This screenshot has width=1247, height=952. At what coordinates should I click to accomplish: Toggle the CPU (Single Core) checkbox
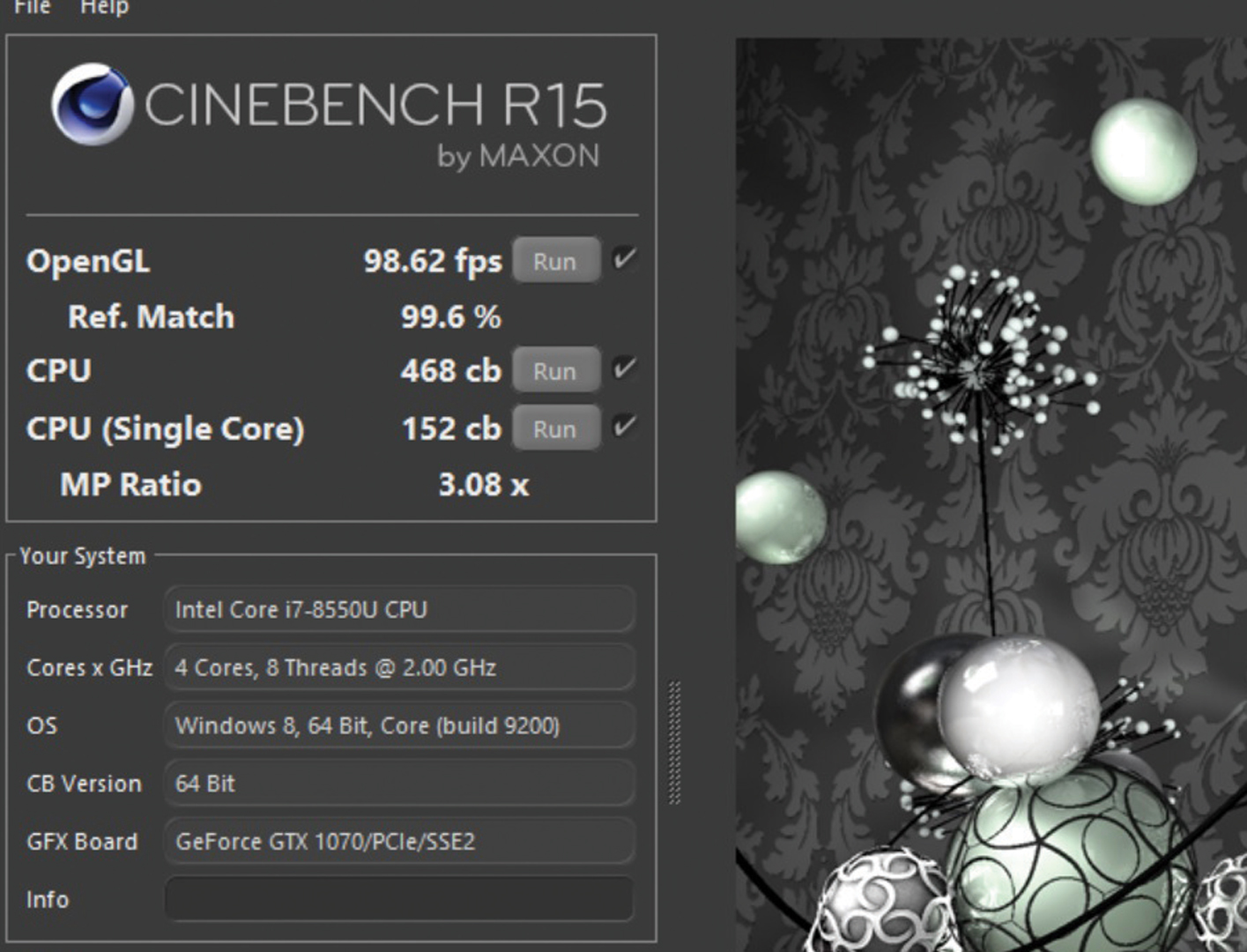(625, 427)
